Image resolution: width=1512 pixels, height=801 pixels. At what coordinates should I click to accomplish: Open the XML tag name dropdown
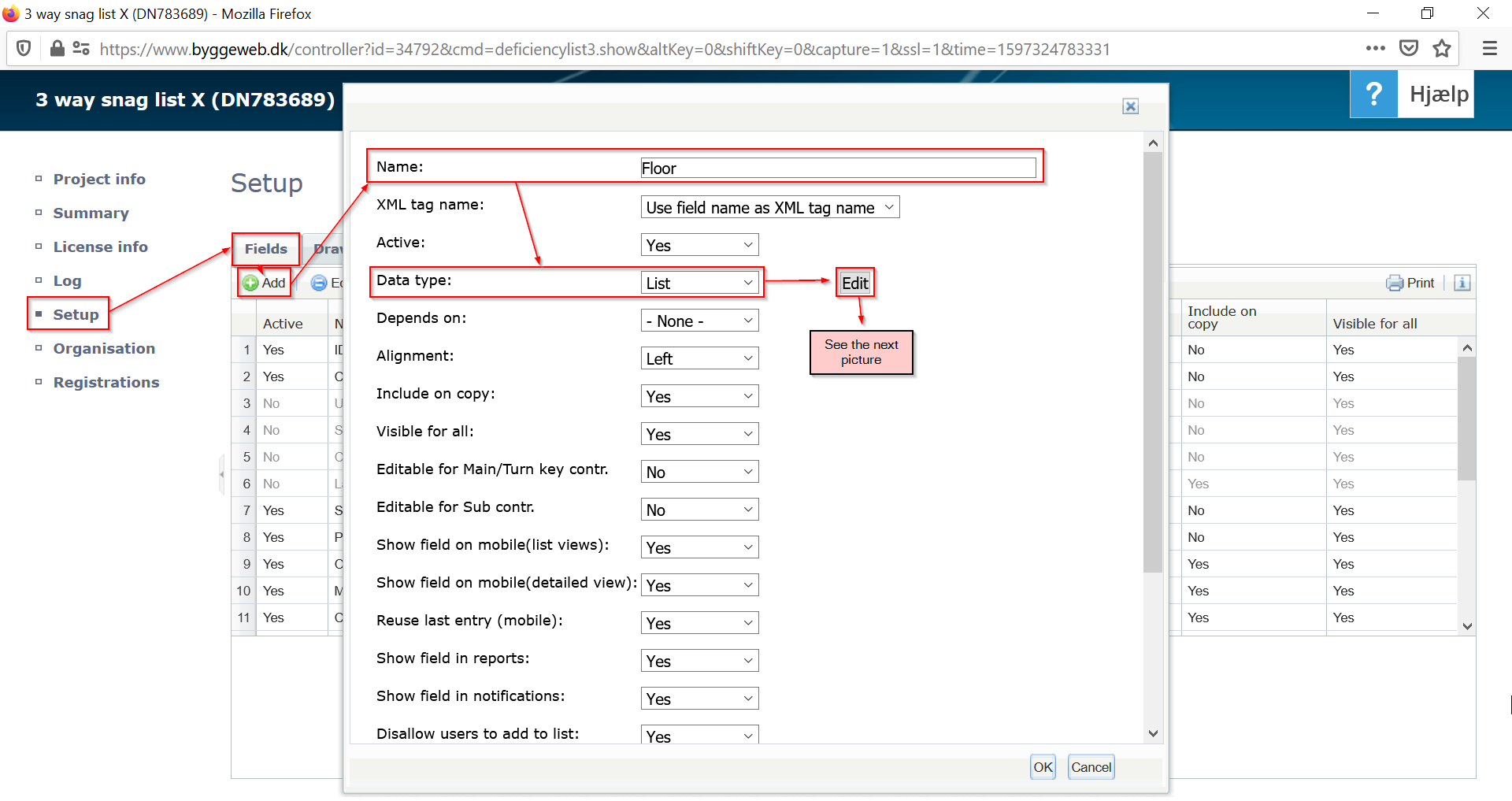point(770,207)
